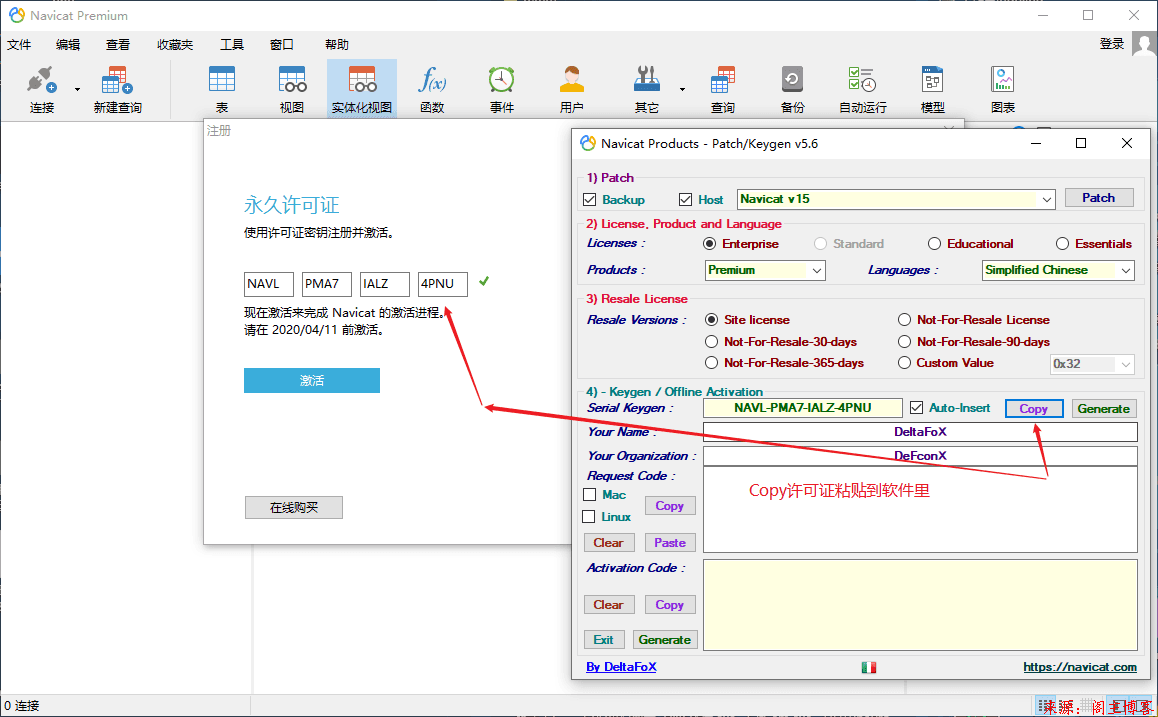Enable the Mac request code checkbox
Viewport: 1158px width, 717px height.
pyautogui.click(x=589, y=495)
